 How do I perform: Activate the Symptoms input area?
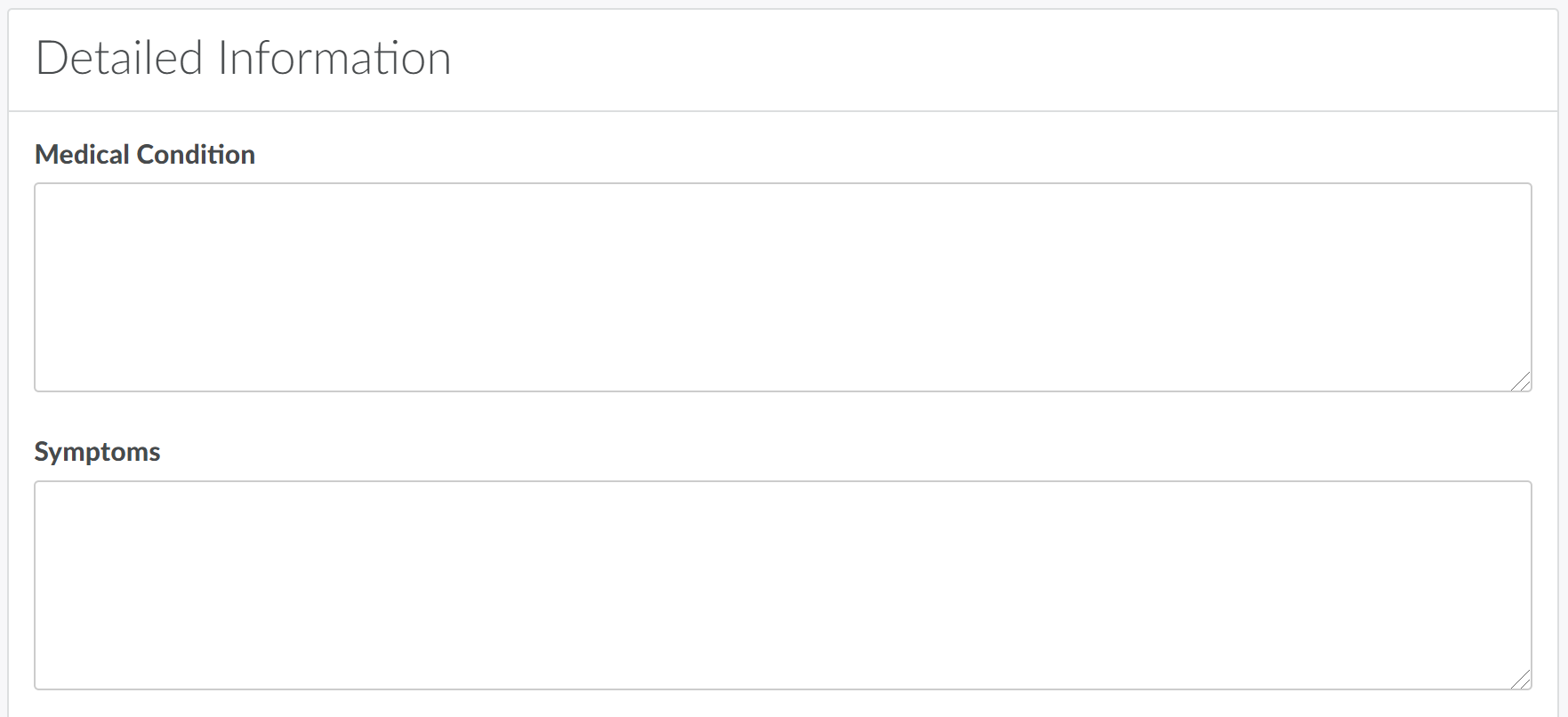783,584
